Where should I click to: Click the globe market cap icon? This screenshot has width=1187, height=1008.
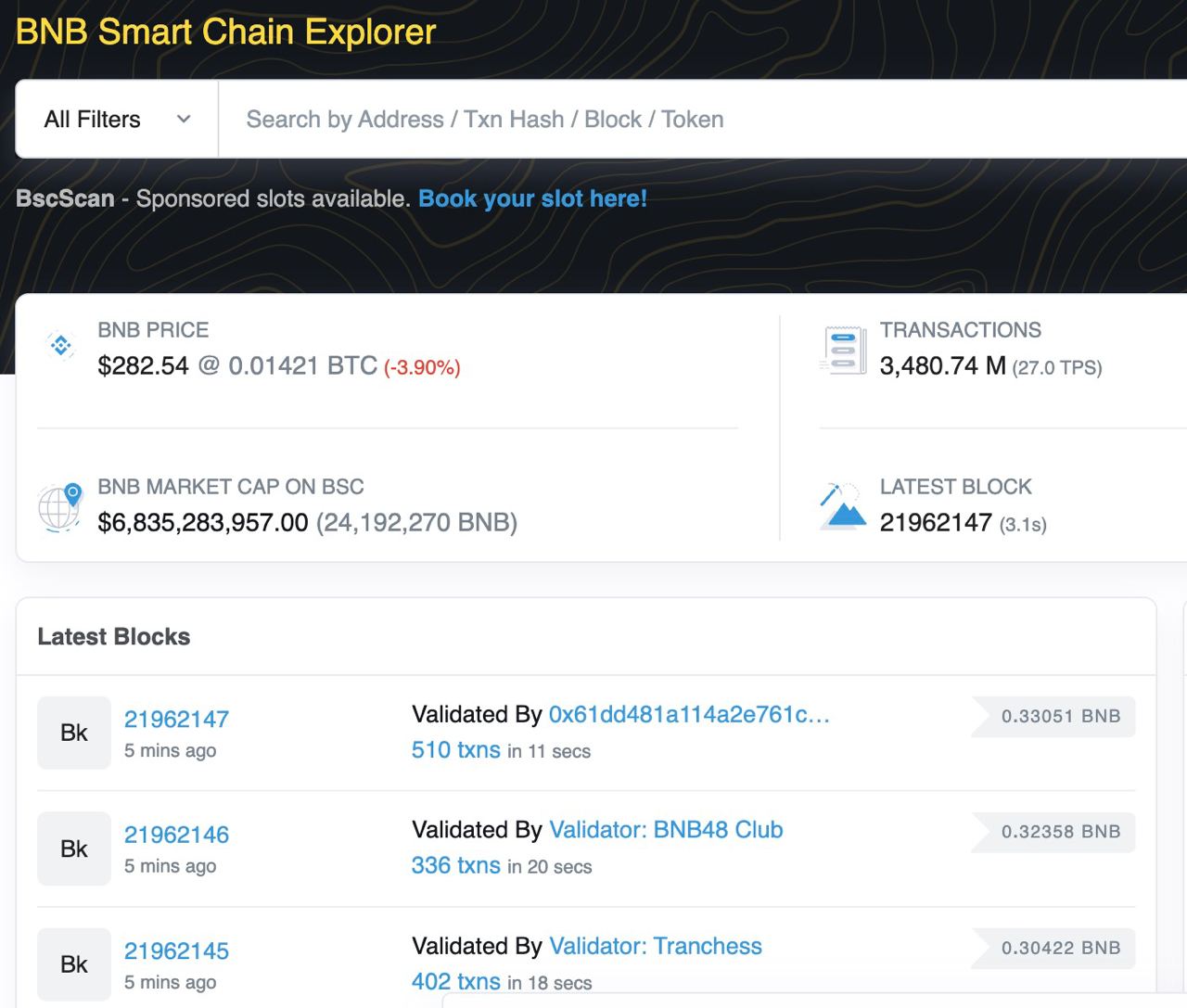point(60,506)
